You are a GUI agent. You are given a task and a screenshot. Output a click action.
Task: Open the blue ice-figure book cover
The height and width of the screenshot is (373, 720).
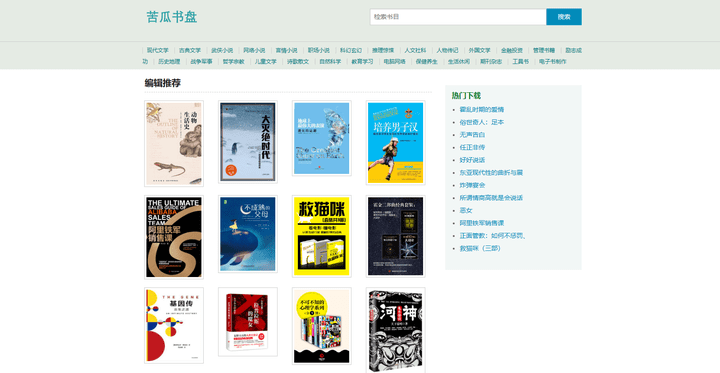[x=322, y=138]
